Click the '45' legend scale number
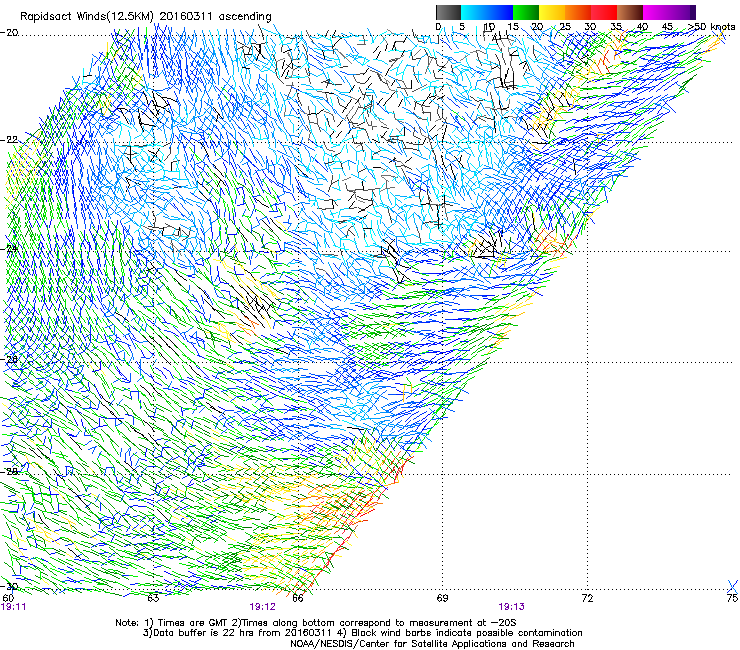 click(667, 27)
